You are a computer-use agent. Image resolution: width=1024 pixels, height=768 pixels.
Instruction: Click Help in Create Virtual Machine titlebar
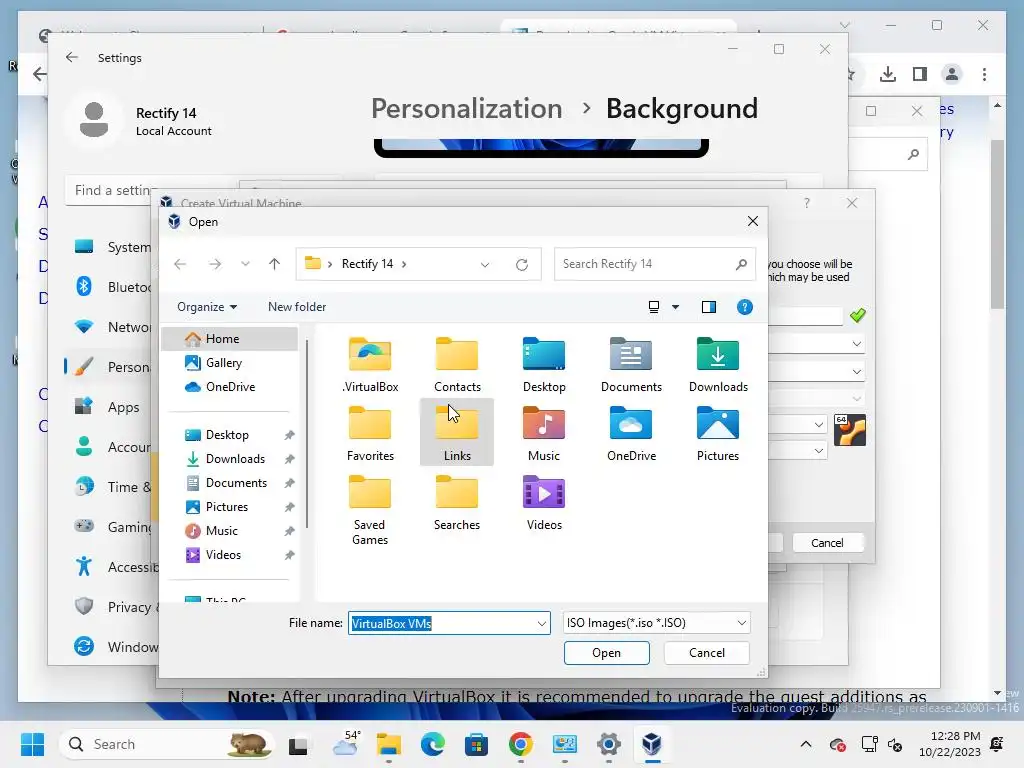click(x=807, y=203)
